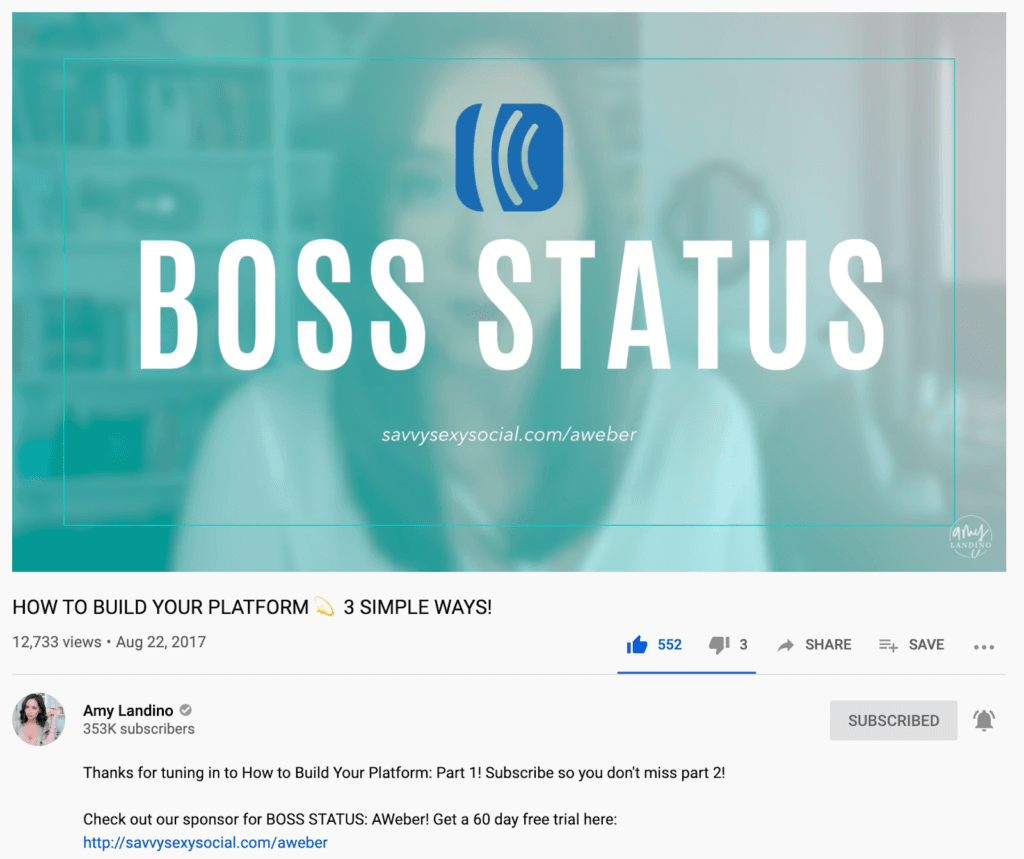This screenshot has height=859, width=1024.
Task: Click the SHARE button label
Action: [828, 645]
